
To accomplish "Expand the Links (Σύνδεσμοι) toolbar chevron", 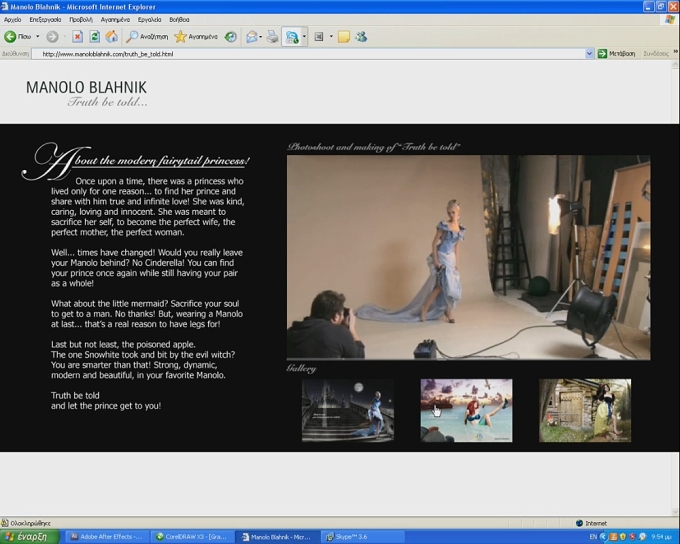I will [675, 52].
